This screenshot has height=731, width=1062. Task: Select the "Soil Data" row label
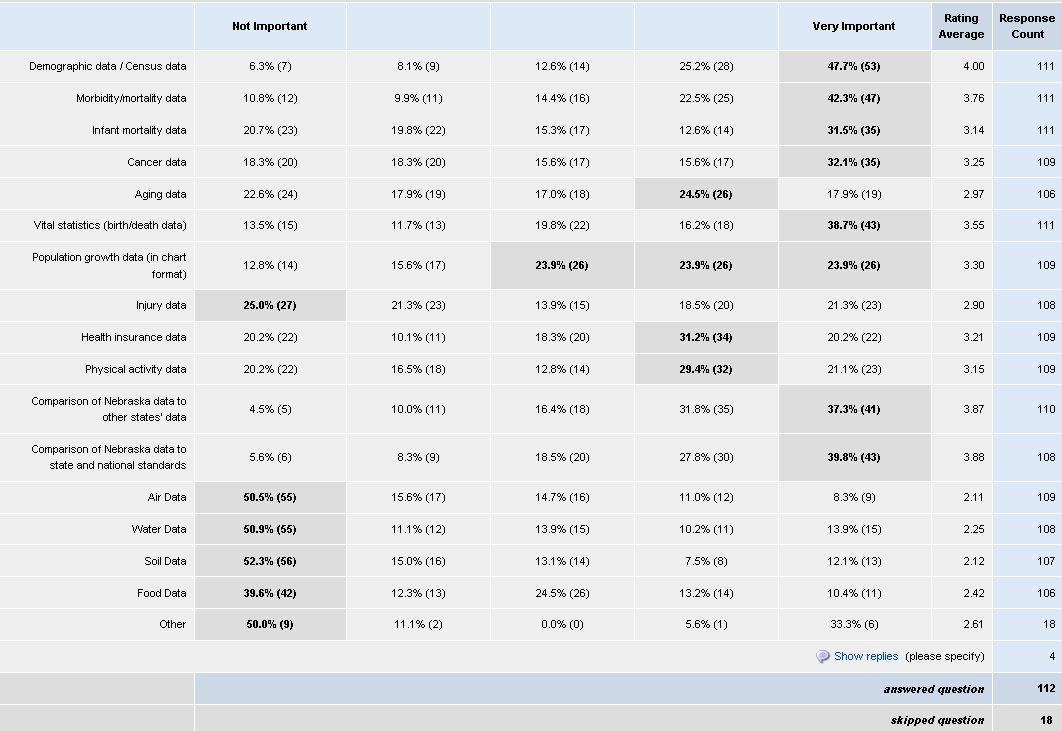(x=165, y=561)
